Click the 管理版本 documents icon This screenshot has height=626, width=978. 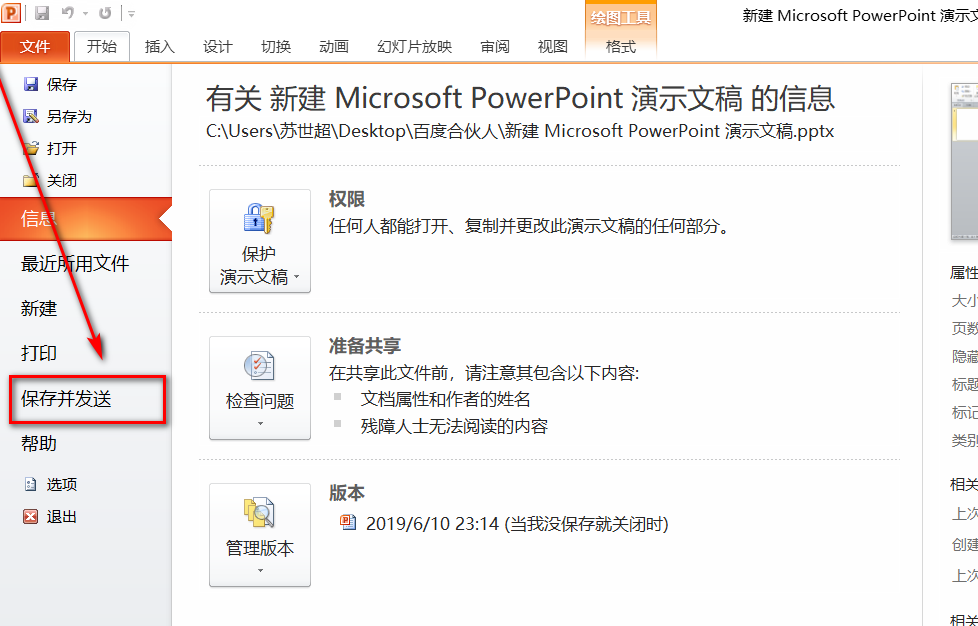click(259, 513)
